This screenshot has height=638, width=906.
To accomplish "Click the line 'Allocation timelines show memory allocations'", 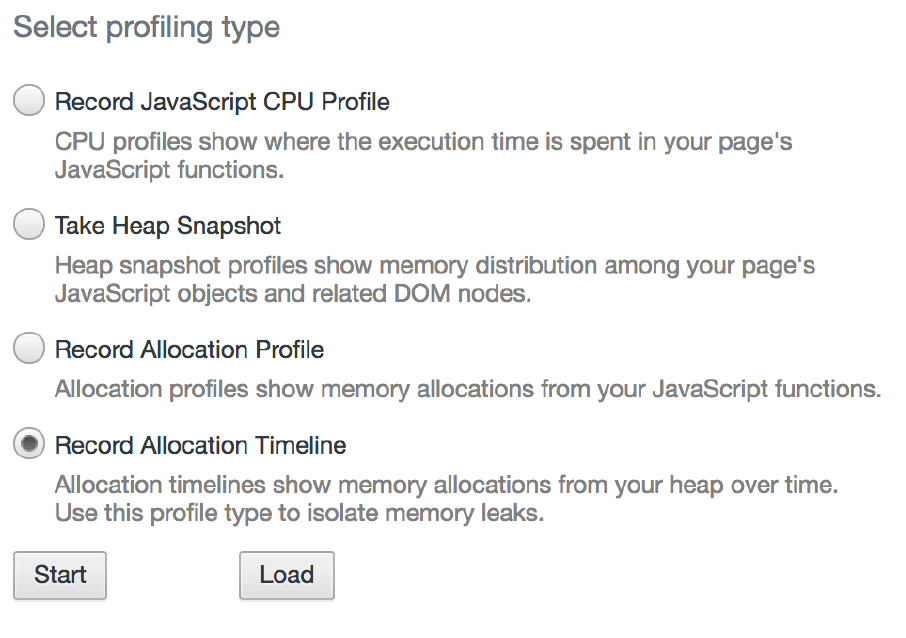I will 445,486.
